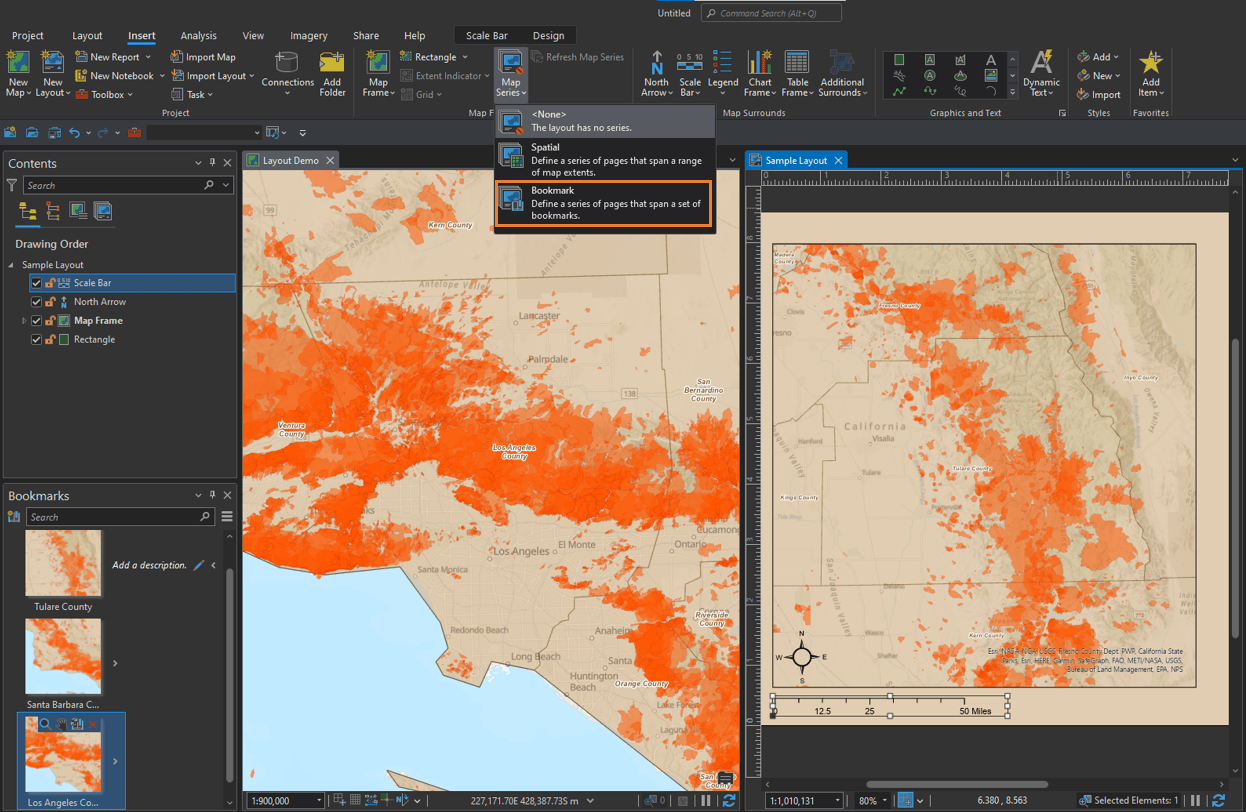Screen dimensions: 1246x812
Task: Toggle Rectangle element visibility checkbox
Action: tap(37, 339)
